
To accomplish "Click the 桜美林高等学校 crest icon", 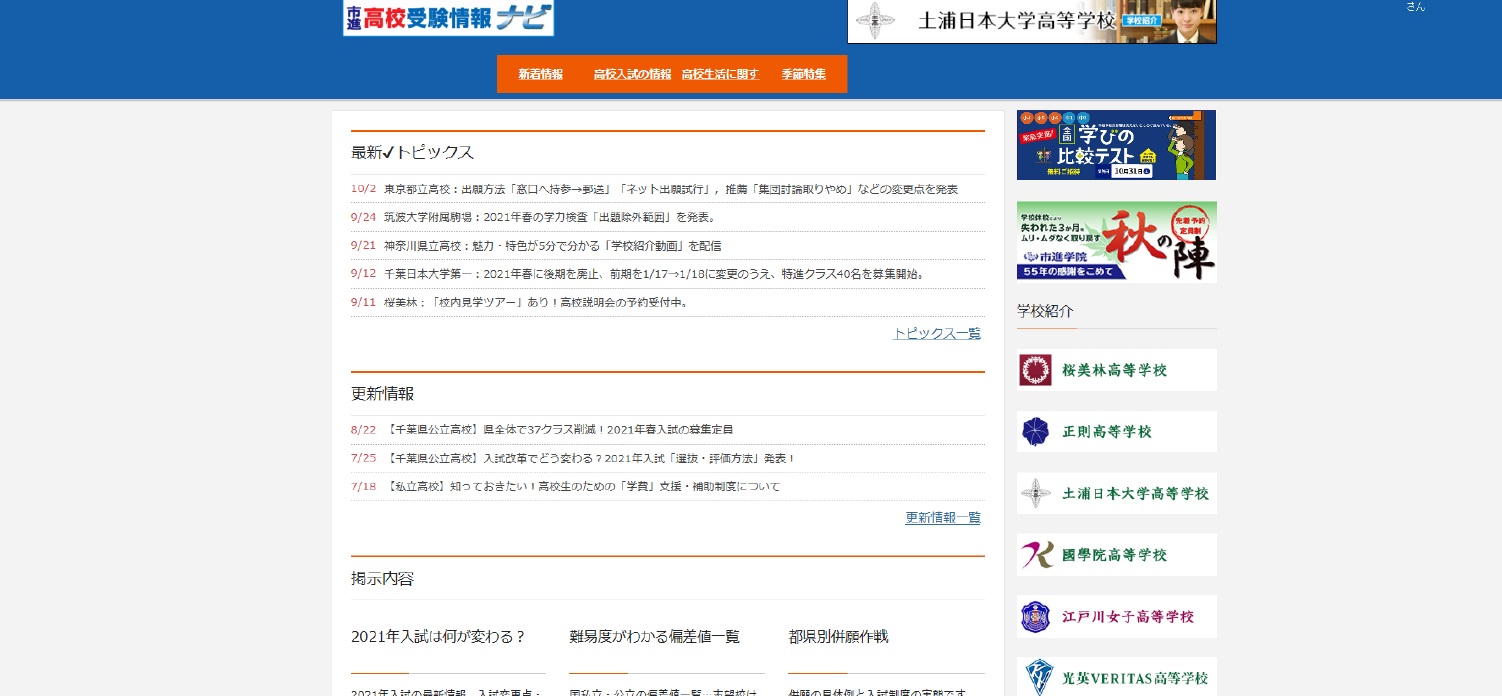I will click(1035, 370).
